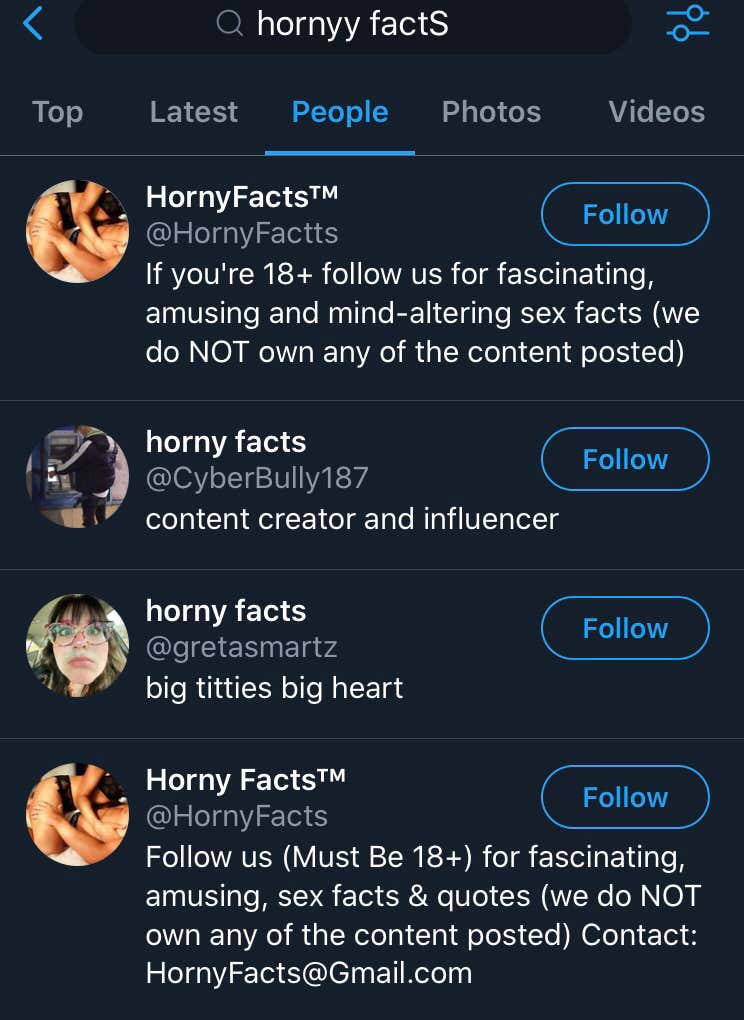Follow the @CyberBully187 account

coord(625,459)
